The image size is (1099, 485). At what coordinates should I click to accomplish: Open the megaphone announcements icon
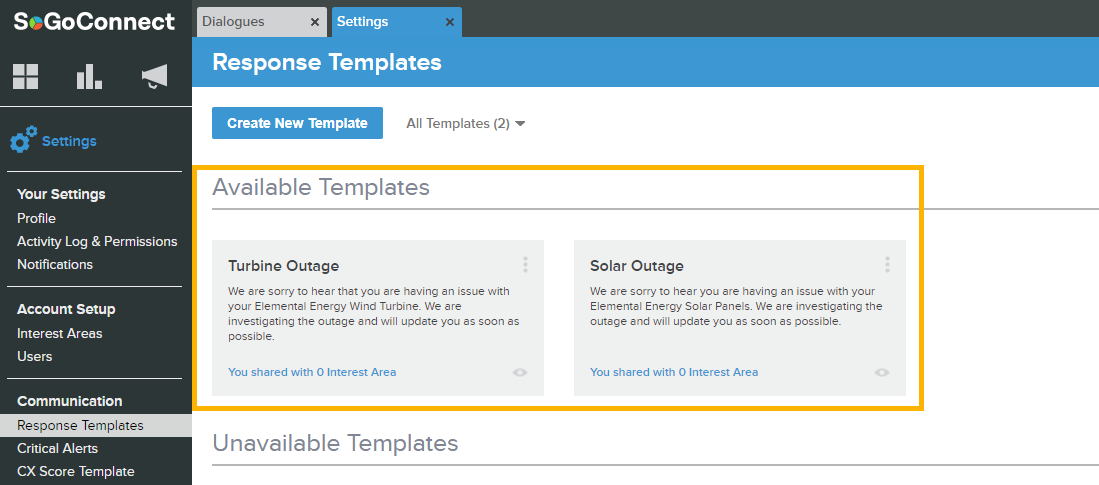pyautogui.click(x=154, y=76)
